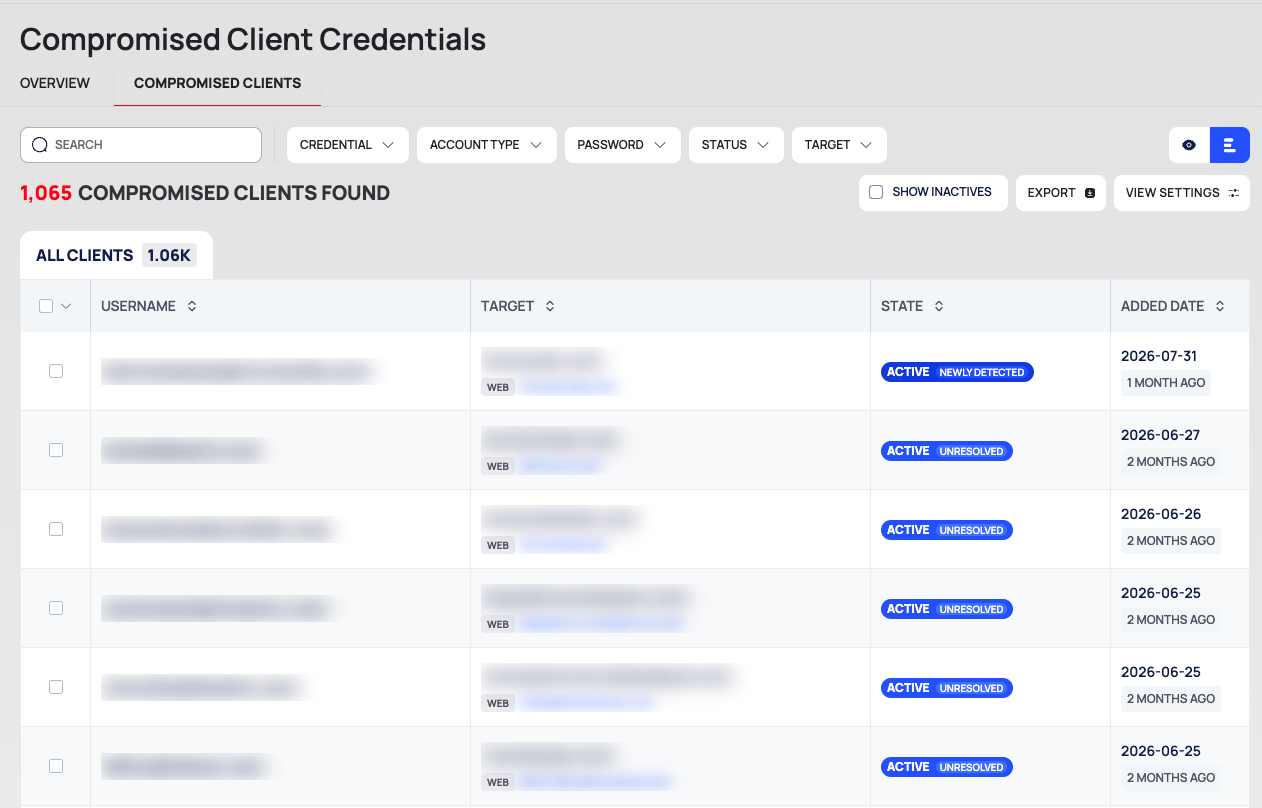The image size is (1262, 808).
Task: Click the blurred username in 2026-07-31 row
Action: tap(238, 371)
